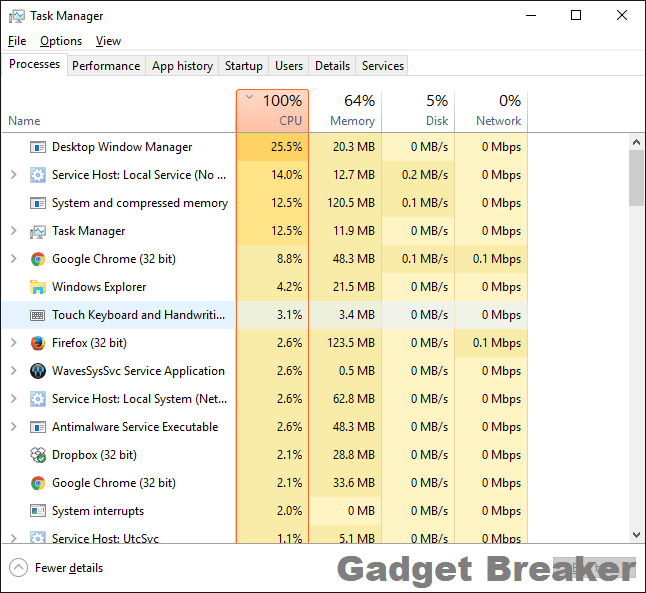Sort processes by Memory column header
This screenshot has height=593, width=646.
(x=345, y=110)
